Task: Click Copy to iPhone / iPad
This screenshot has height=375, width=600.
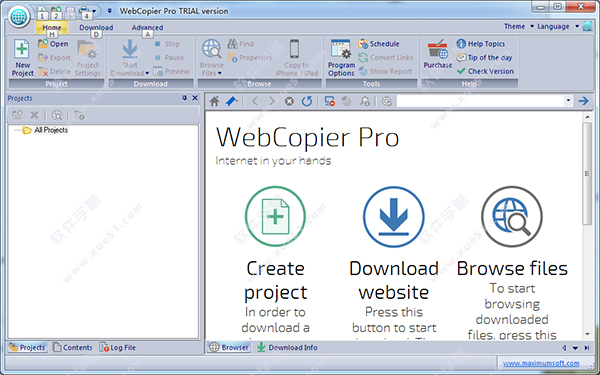Action: [x=297, y=58]
